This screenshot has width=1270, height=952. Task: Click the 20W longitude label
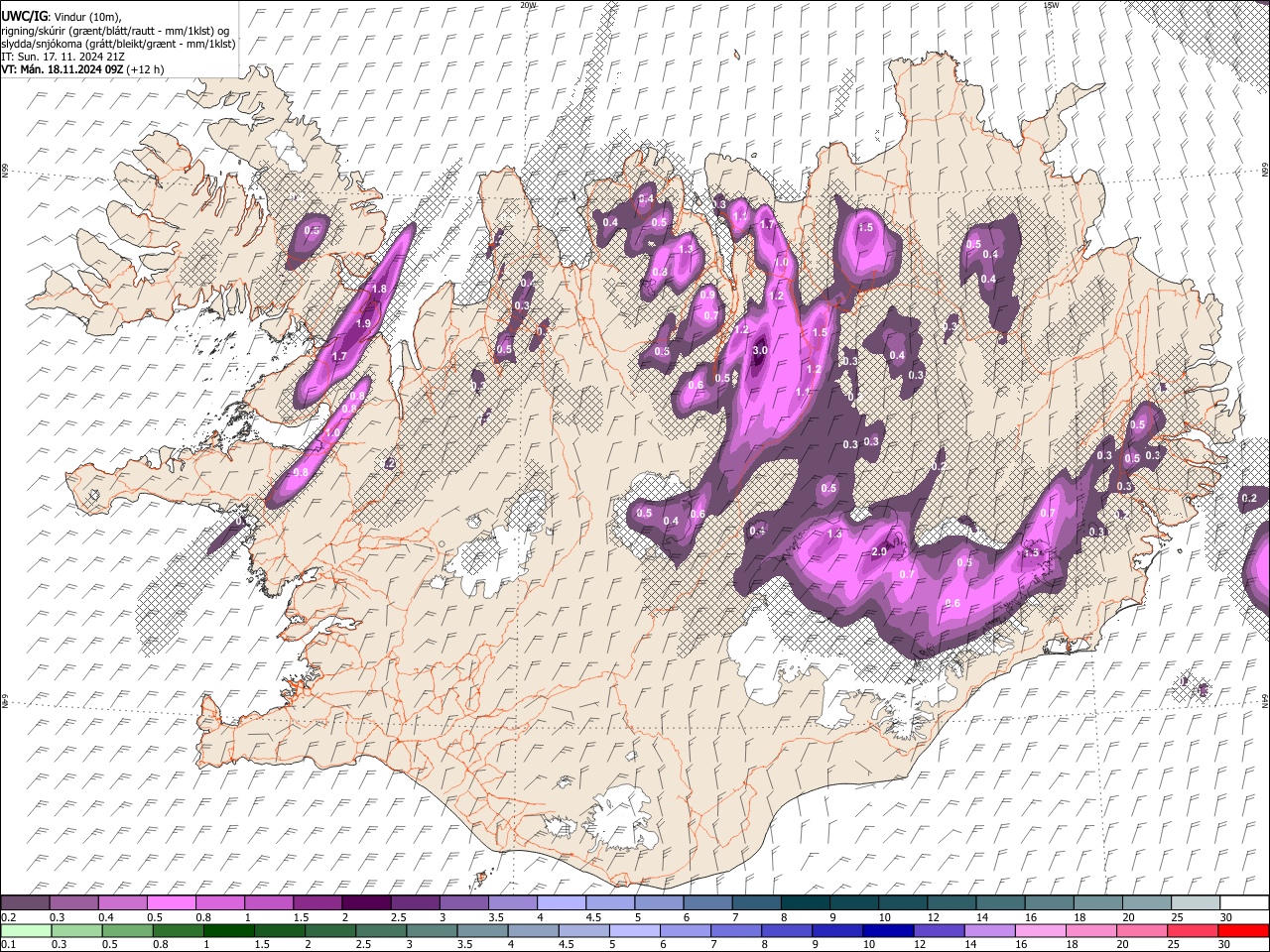[528, 5]
